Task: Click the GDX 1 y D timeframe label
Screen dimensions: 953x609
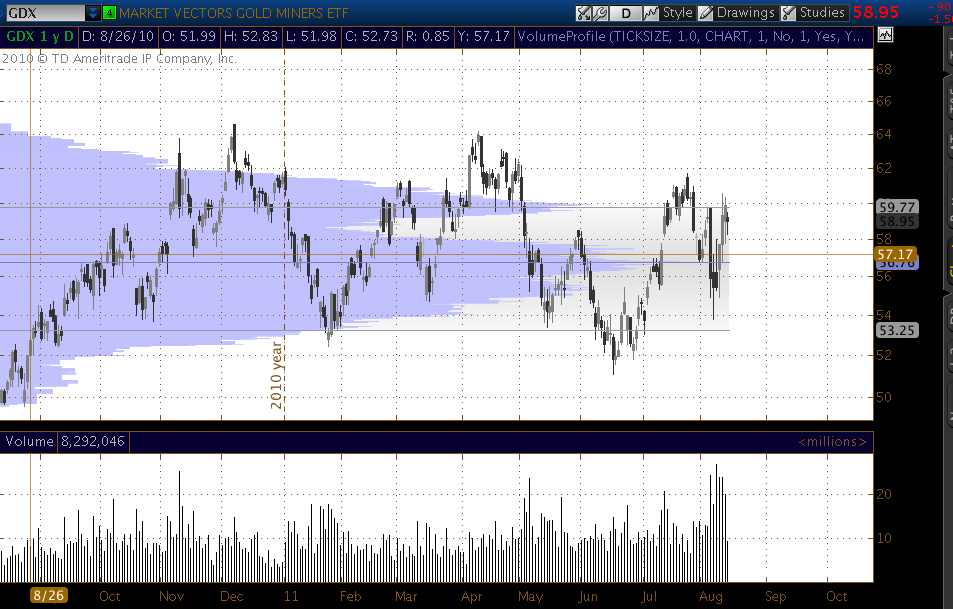Action: pos(39,36)
